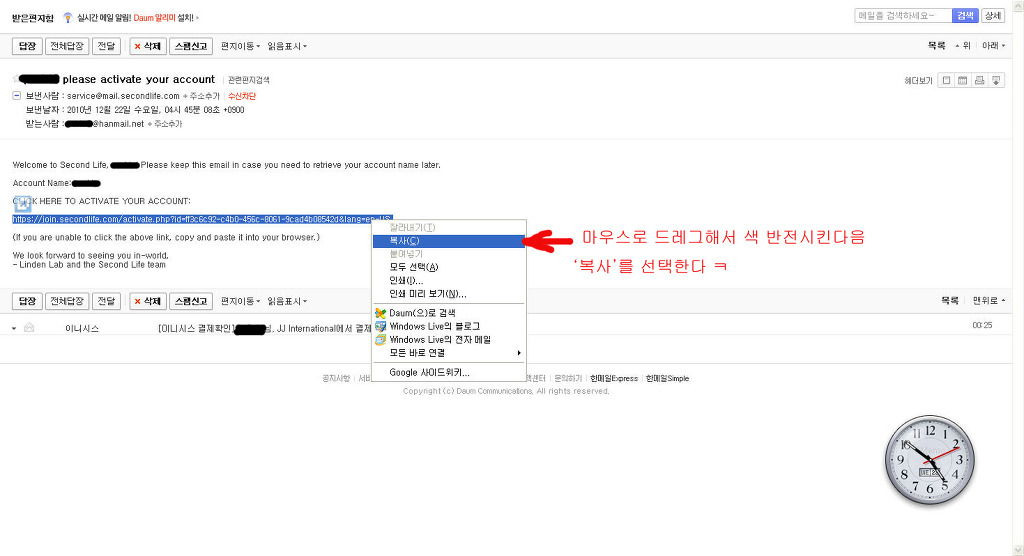
Task: Click the Daum butterfly icon in the context menu
Action: 380,313
